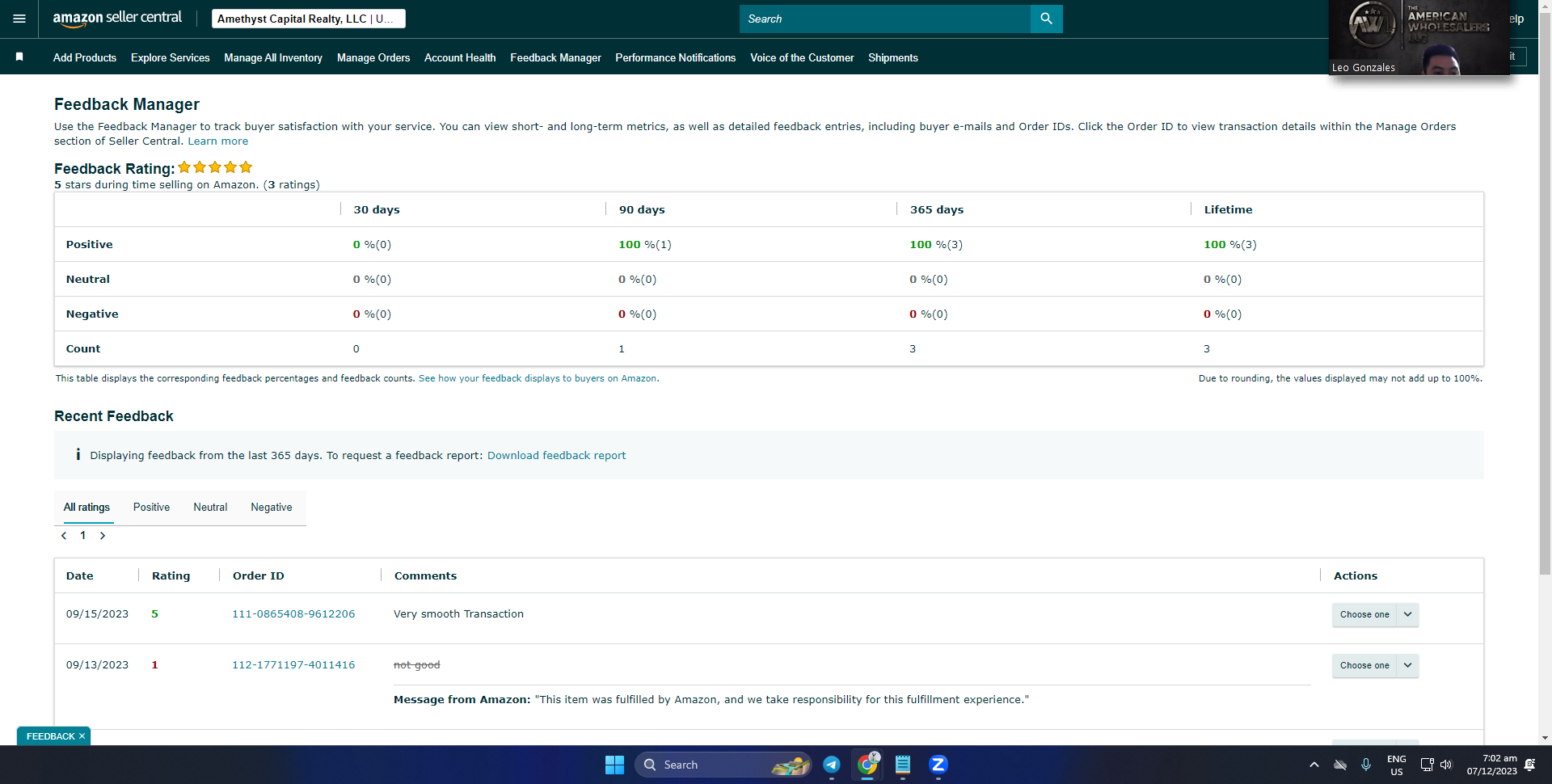Open the Notepad taskbar icon
This screenshot has height=784, width=1552.
[x=903, y=765]
